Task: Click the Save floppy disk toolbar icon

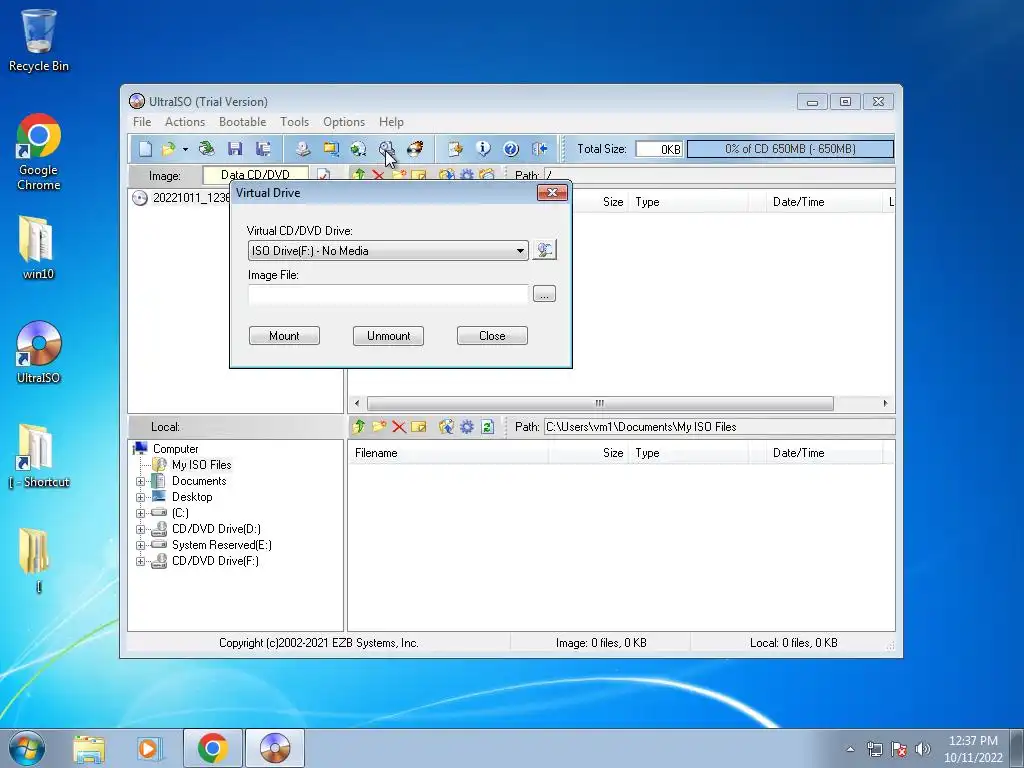Action: 235,149
